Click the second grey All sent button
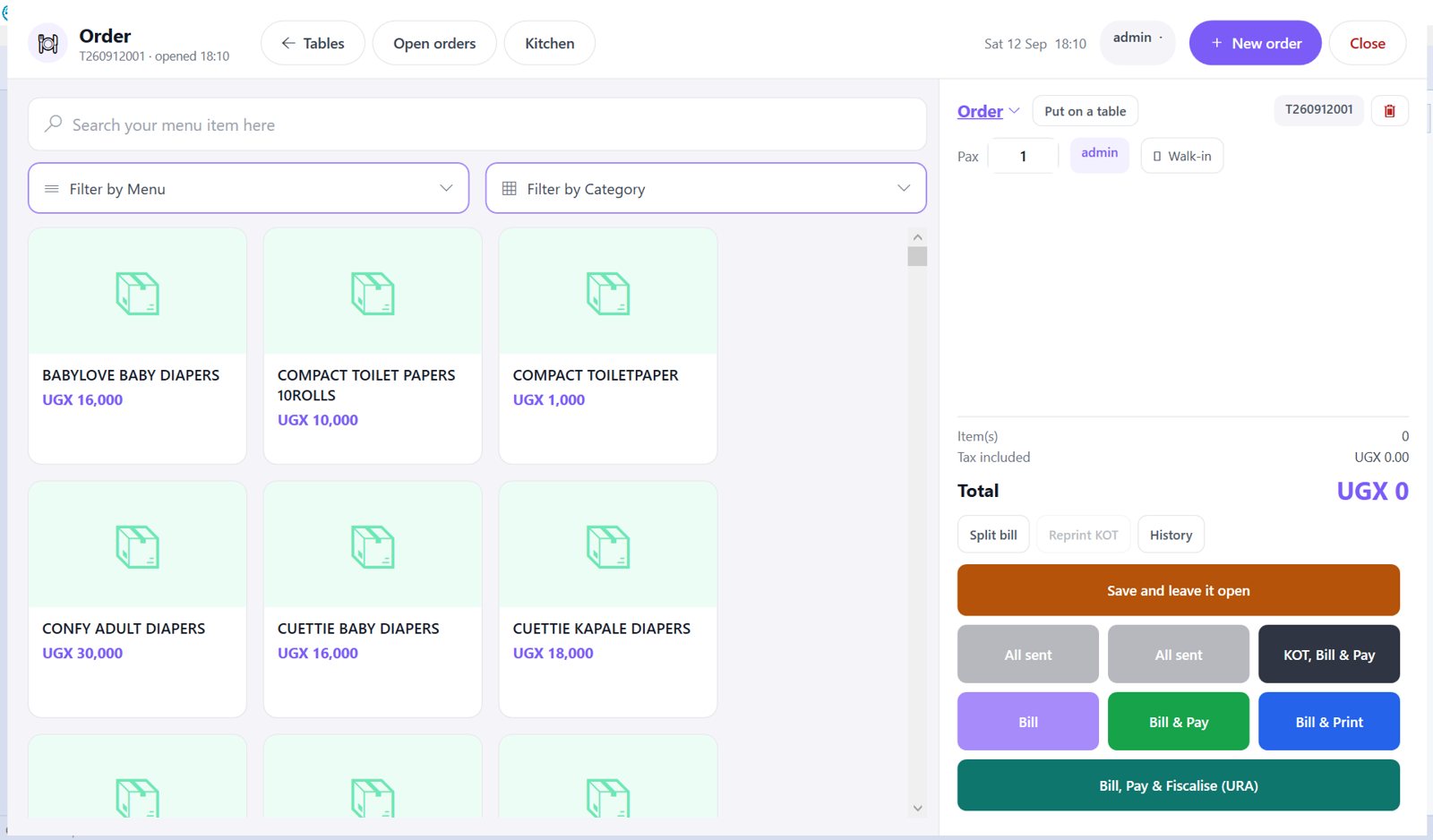 point(1179,655)
